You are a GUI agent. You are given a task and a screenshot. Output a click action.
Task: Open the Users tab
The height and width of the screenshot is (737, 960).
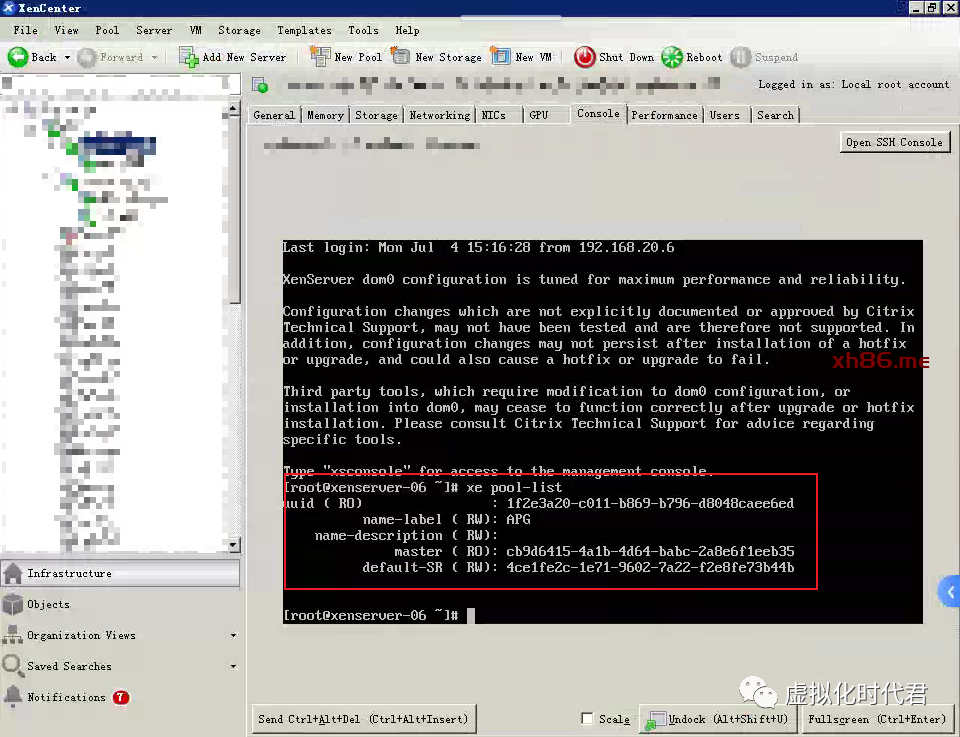coord(725,115)
